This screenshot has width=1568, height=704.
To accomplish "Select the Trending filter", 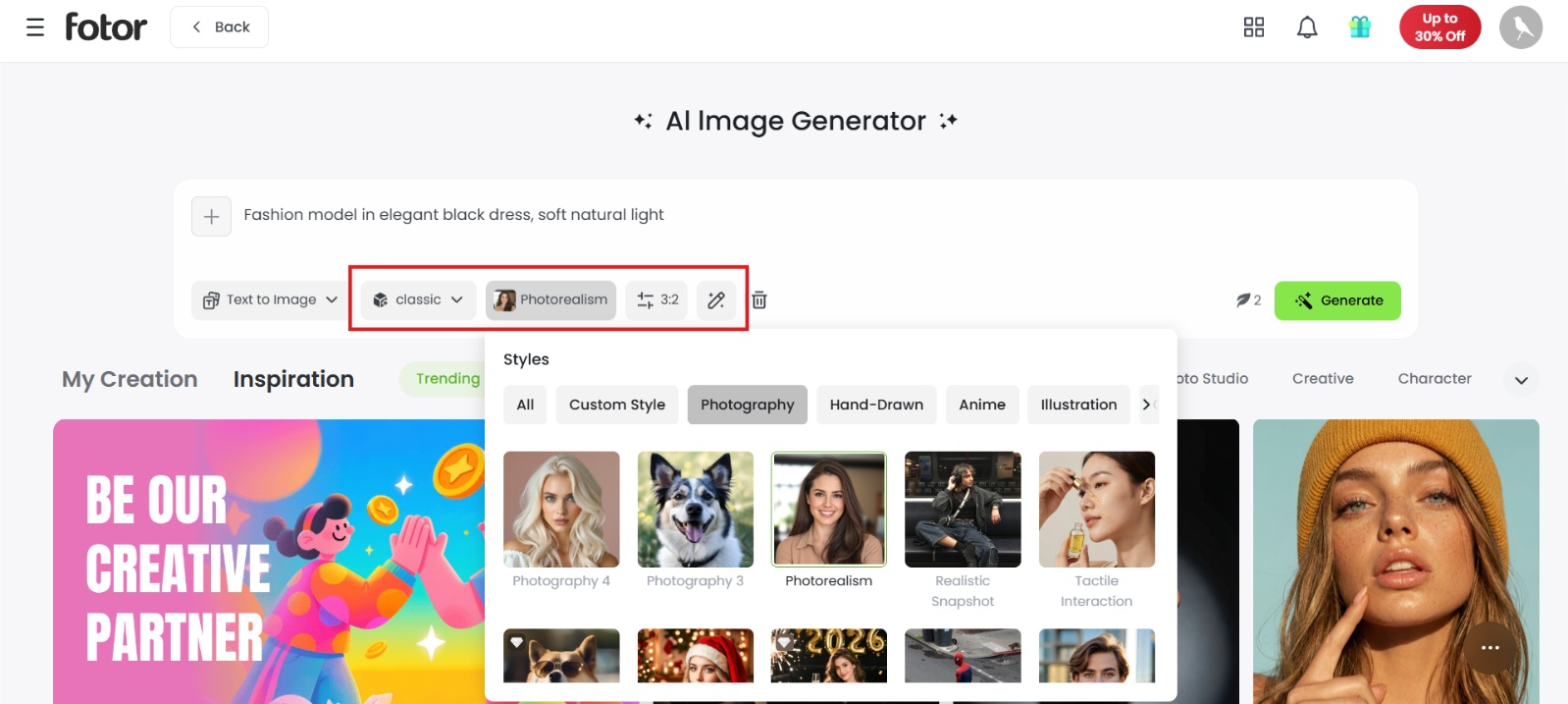I will pyautogui.click(x=443, y=379).
